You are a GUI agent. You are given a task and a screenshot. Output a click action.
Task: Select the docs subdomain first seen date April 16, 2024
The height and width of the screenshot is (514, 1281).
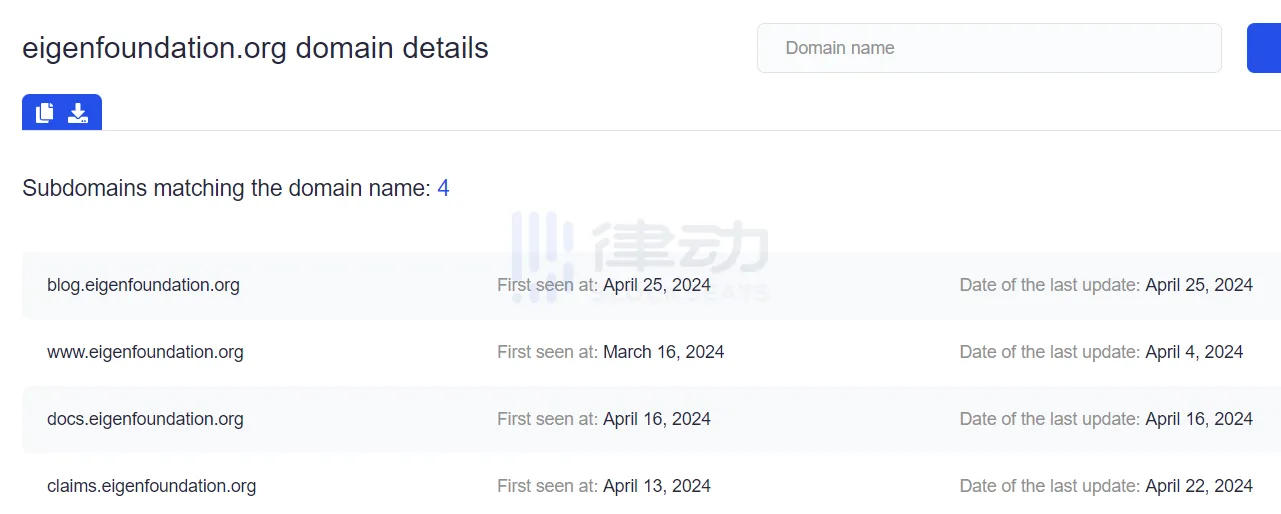[x=657, y=419]
